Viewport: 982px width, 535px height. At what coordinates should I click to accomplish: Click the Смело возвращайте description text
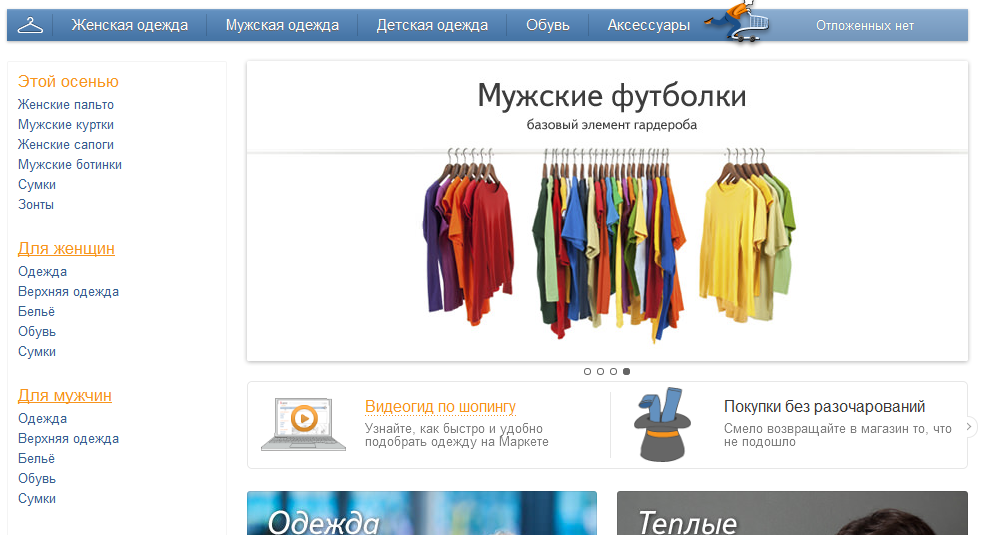click(837, 435)
